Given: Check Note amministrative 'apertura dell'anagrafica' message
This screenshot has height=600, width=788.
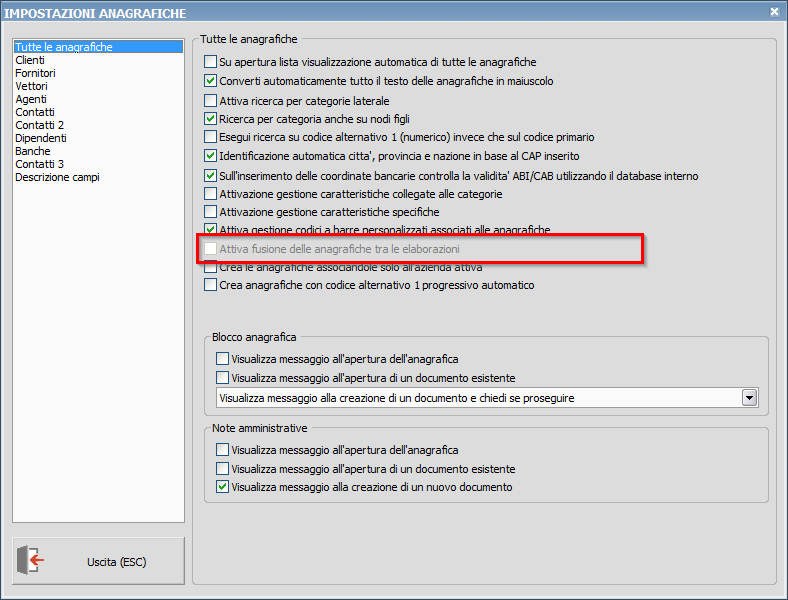Looking at the screenshot, I should (222, 450).
